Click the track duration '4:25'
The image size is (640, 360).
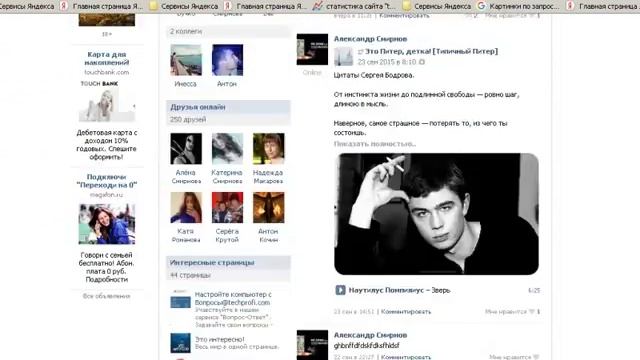pyautogui.click(x=534, y=291)
